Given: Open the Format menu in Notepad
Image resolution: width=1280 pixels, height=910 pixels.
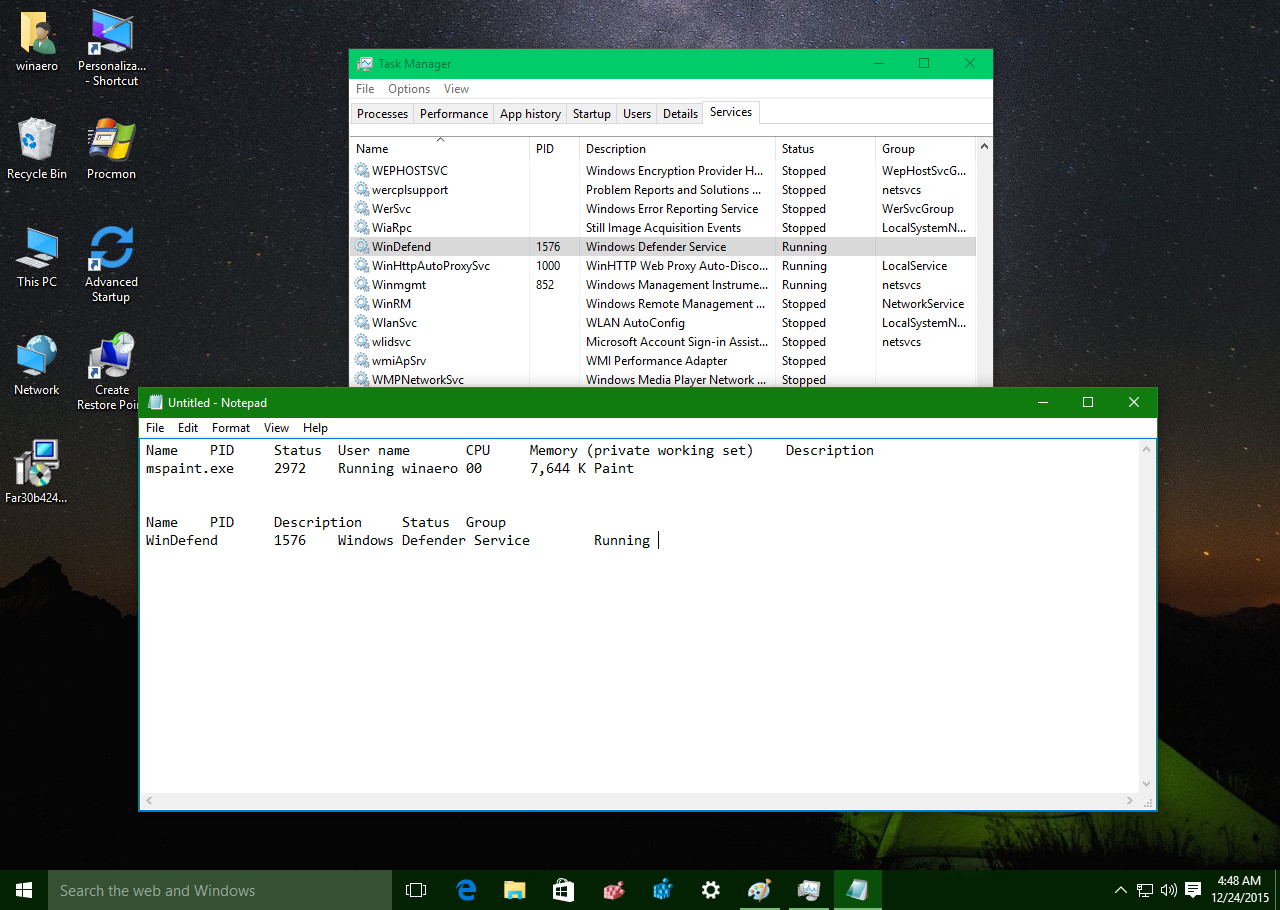Looking at the screenshot, I should 230,427.
